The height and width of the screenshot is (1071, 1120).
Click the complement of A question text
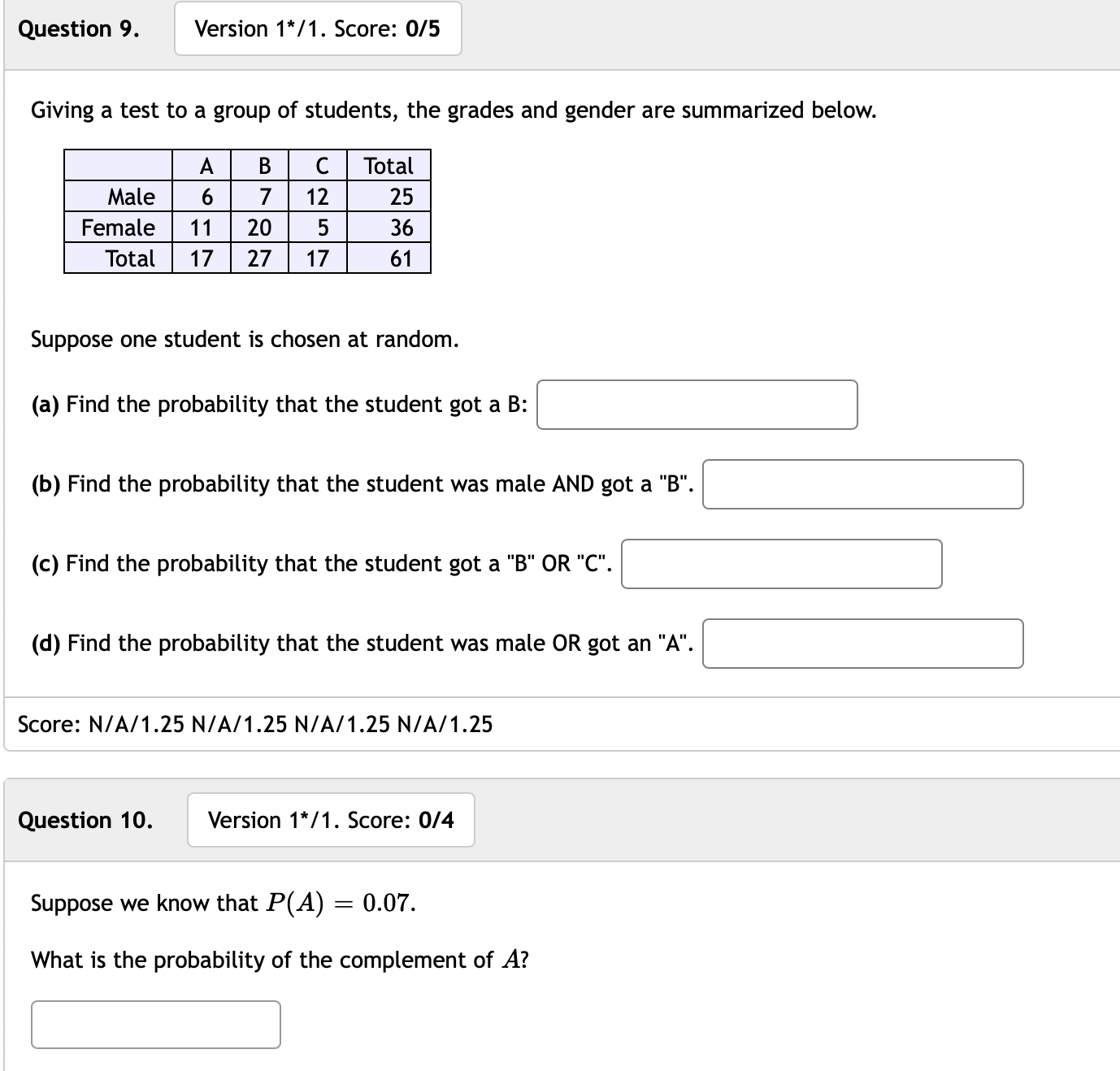(x=279, y=959)
